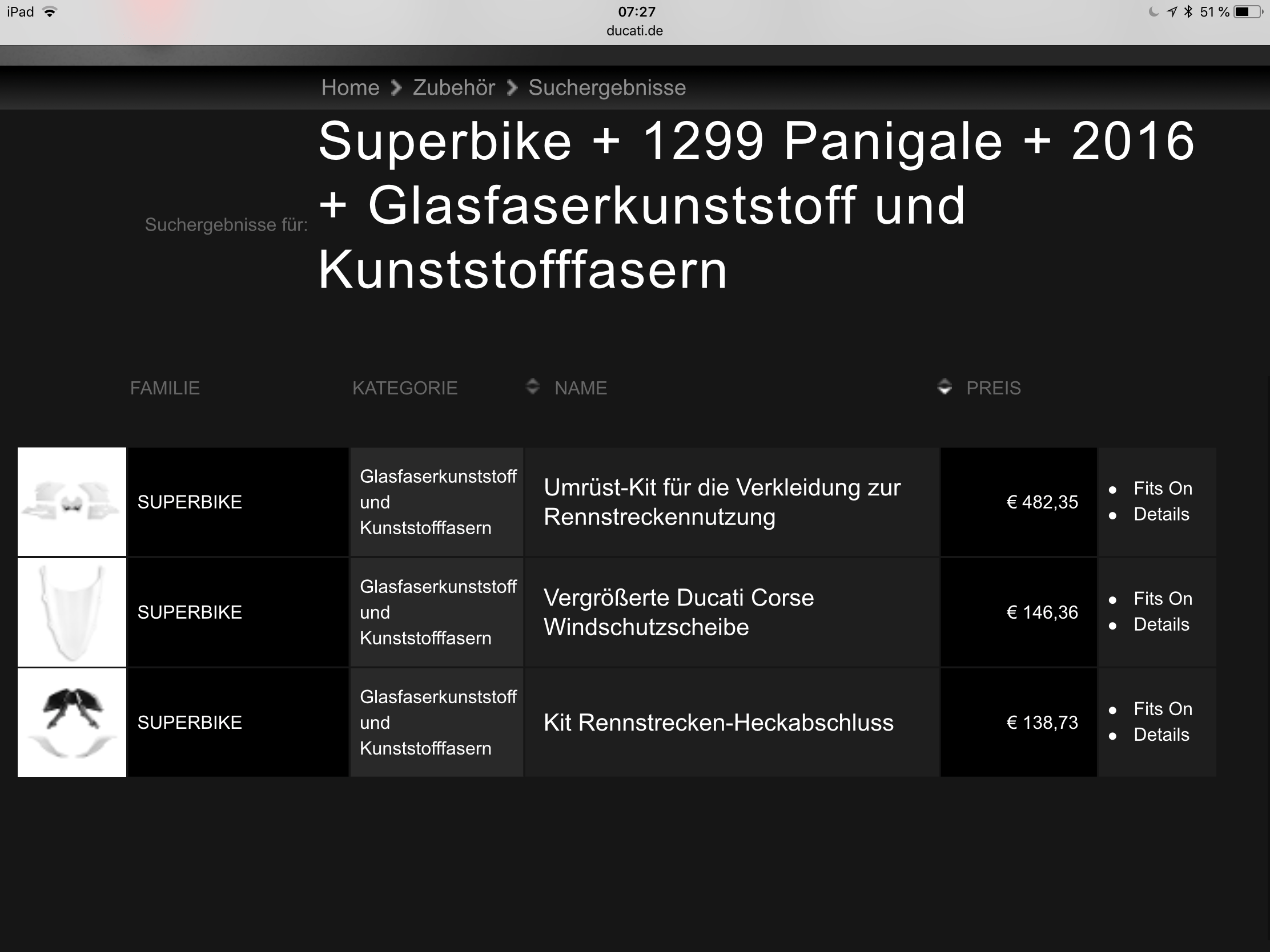Sort results by the NAME sort arrows

(532, 387)
